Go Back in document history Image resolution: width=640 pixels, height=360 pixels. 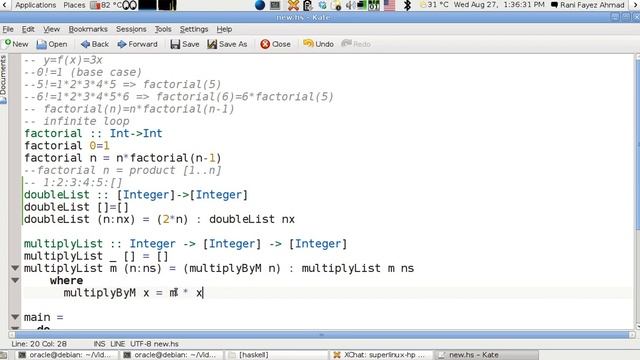(95, 44)
